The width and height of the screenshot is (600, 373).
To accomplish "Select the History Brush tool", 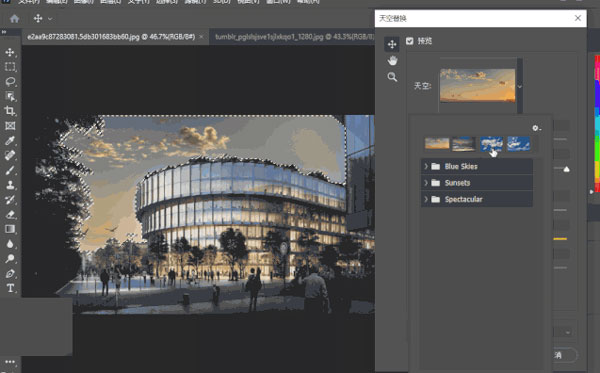I will coord(10,200).
